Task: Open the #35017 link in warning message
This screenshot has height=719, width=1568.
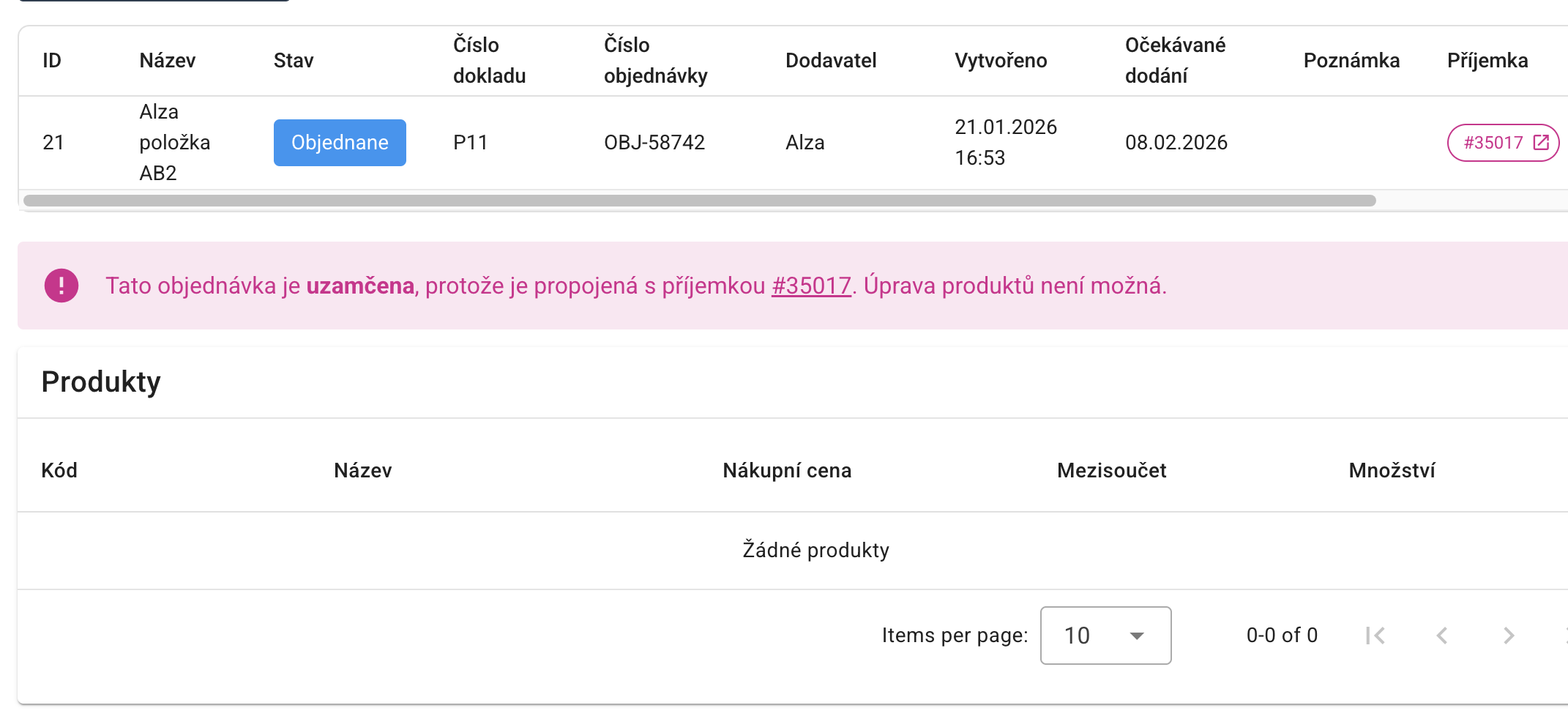Action: pyautogui.click(x=811, y=286)
